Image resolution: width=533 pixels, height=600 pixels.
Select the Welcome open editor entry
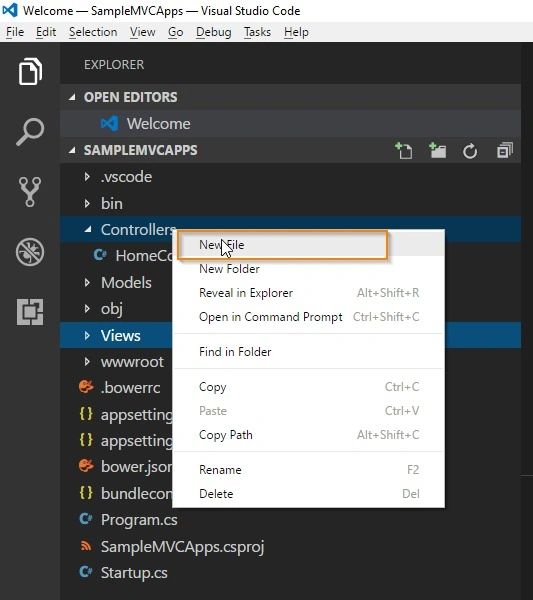pyautogui.click(x=290, y=124)
